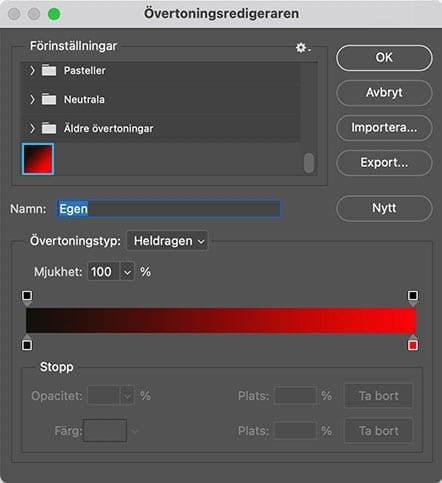Image resolution: width=442 pixels, height=483 pixels.
Task: Open the Övertoningstyp Heldragen dropdown
Action: click(167, 241)
